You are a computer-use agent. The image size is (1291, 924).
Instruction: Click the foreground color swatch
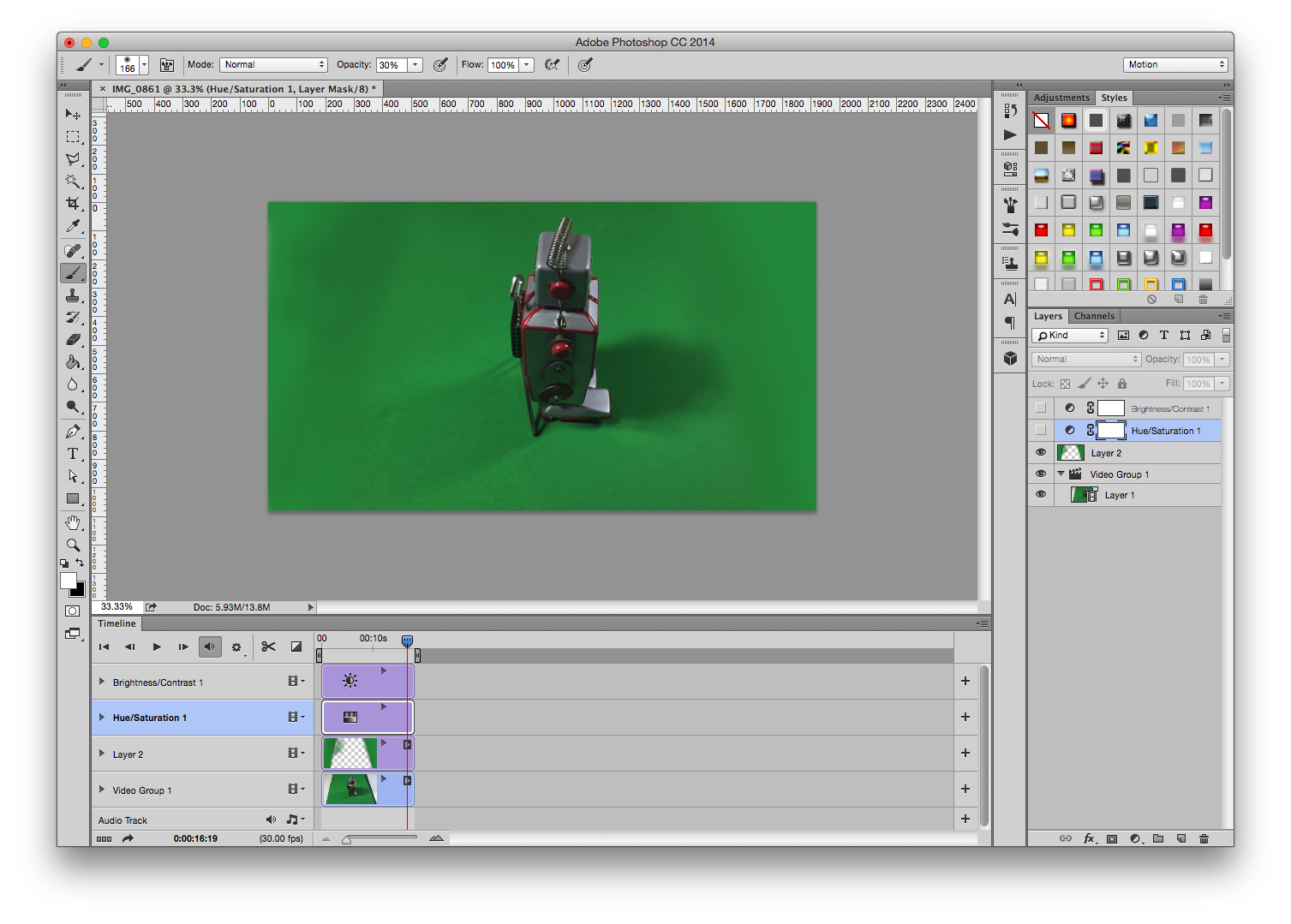tap(69, 581)
